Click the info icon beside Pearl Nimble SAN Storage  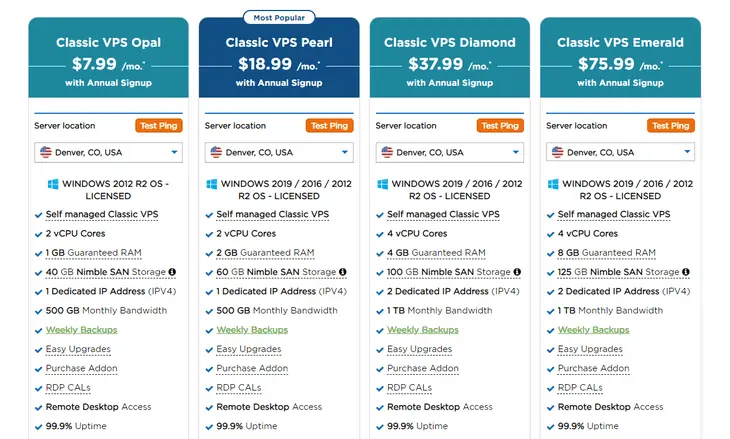tap(343, 272)
